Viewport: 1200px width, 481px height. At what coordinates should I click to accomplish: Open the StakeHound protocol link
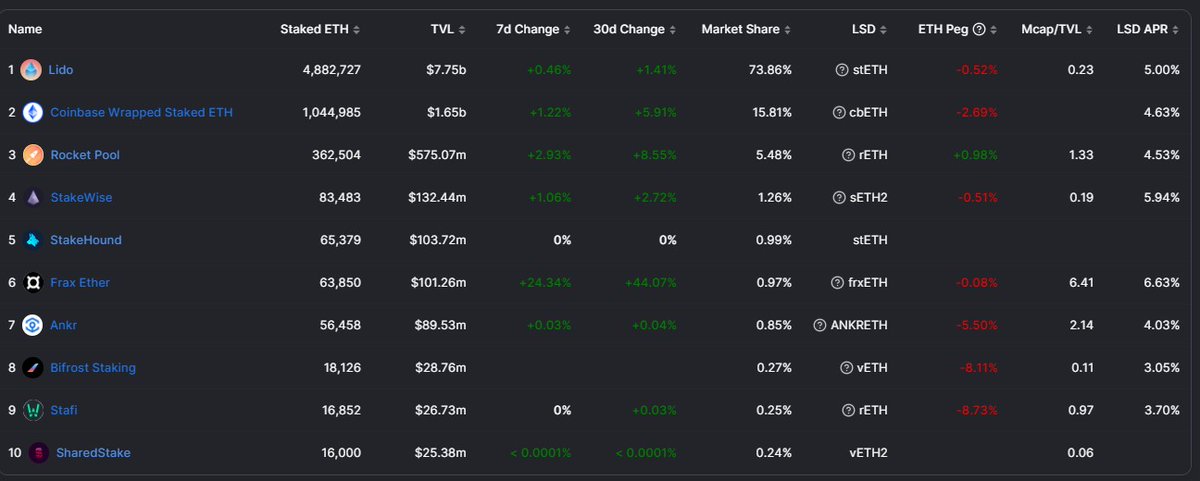[86, 240]
